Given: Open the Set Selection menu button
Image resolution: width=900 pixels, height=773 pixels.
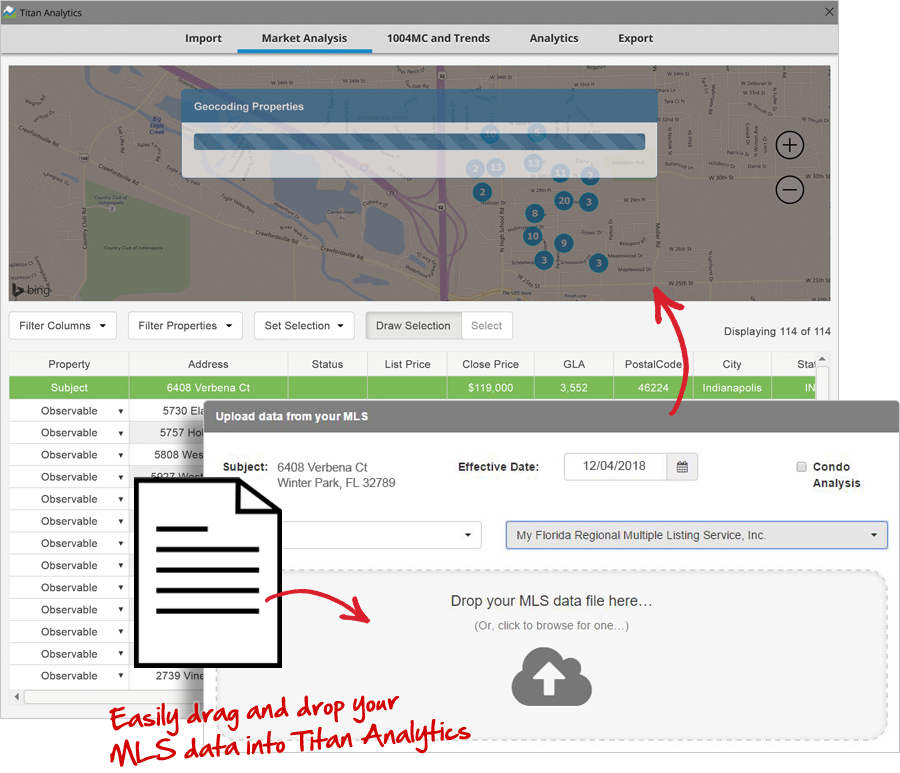Looking at the screenshot, I should [x=304, y=326].
